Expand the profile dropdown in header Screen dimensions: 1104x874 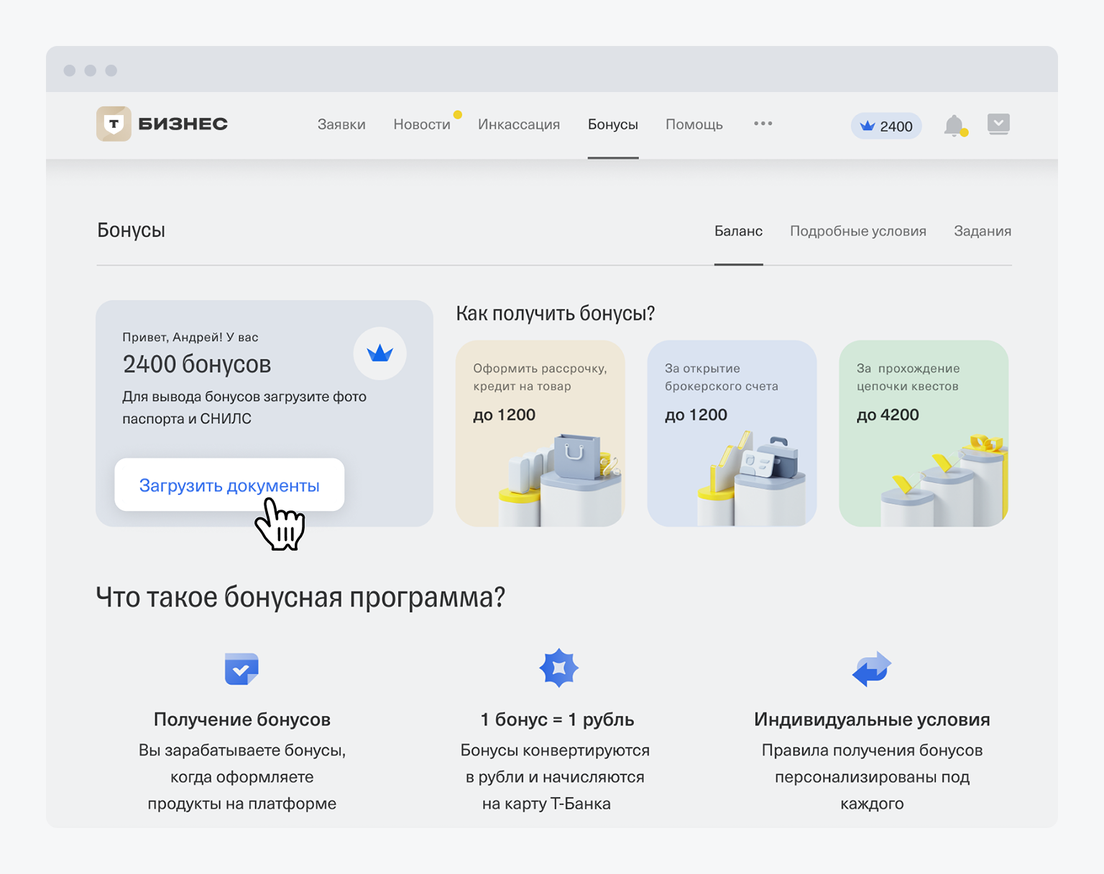coord(998,124)
